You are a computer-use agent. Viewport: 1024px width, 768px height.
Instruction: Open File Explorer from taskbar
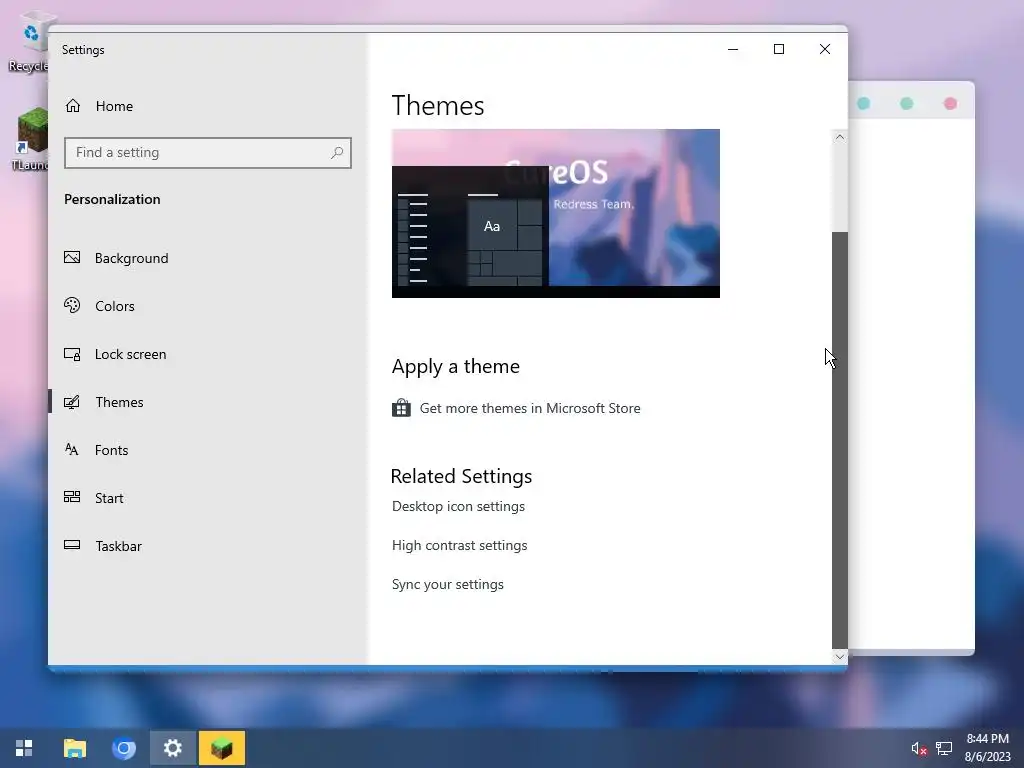[x=74, y=748]
